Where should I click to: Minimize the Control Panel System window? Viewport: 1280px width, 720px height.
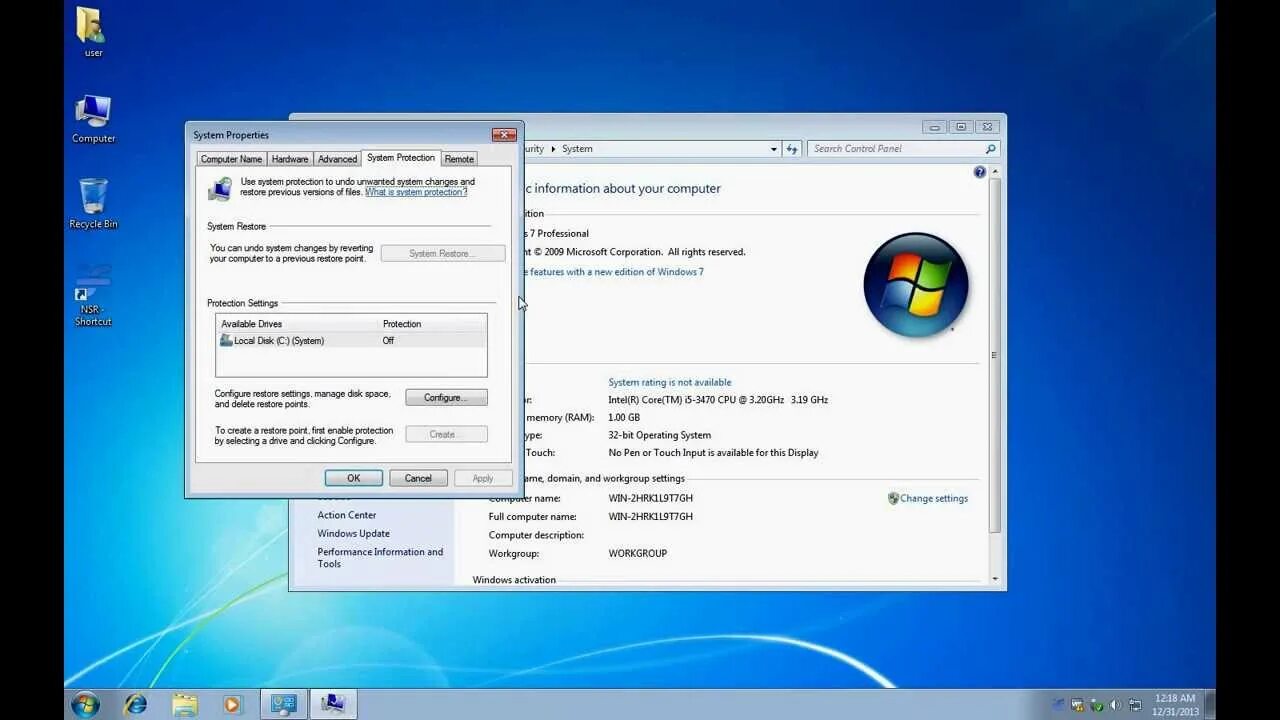(935, 127)
